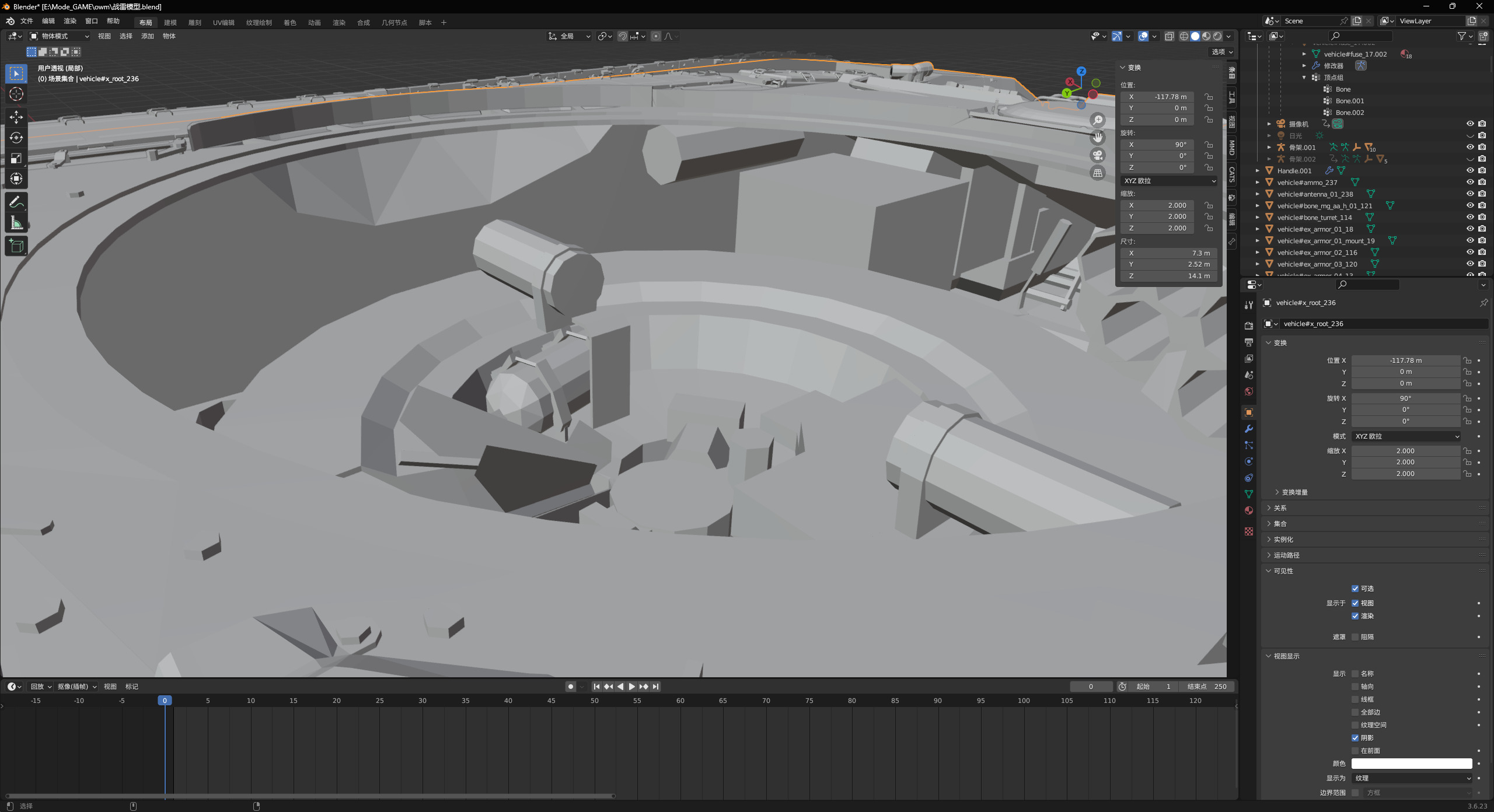The image size is (1494, 812).
Task: Open the Modifiers wrench properties tab
Action: [x=1249, y=429]
